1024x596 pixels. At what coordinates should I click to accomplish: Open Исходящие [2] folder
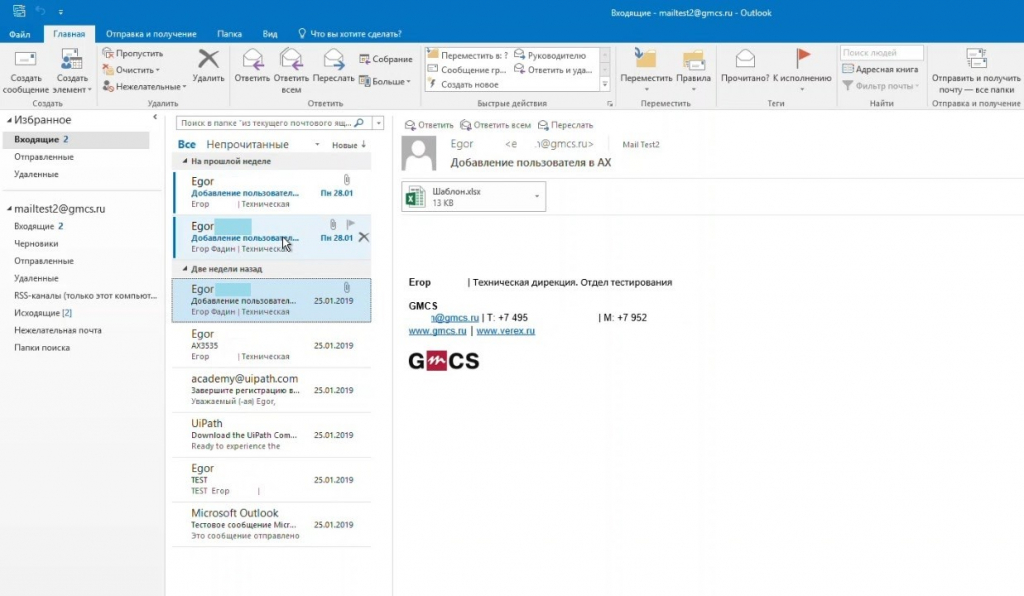pyautogui.click(x=43, y=313)
